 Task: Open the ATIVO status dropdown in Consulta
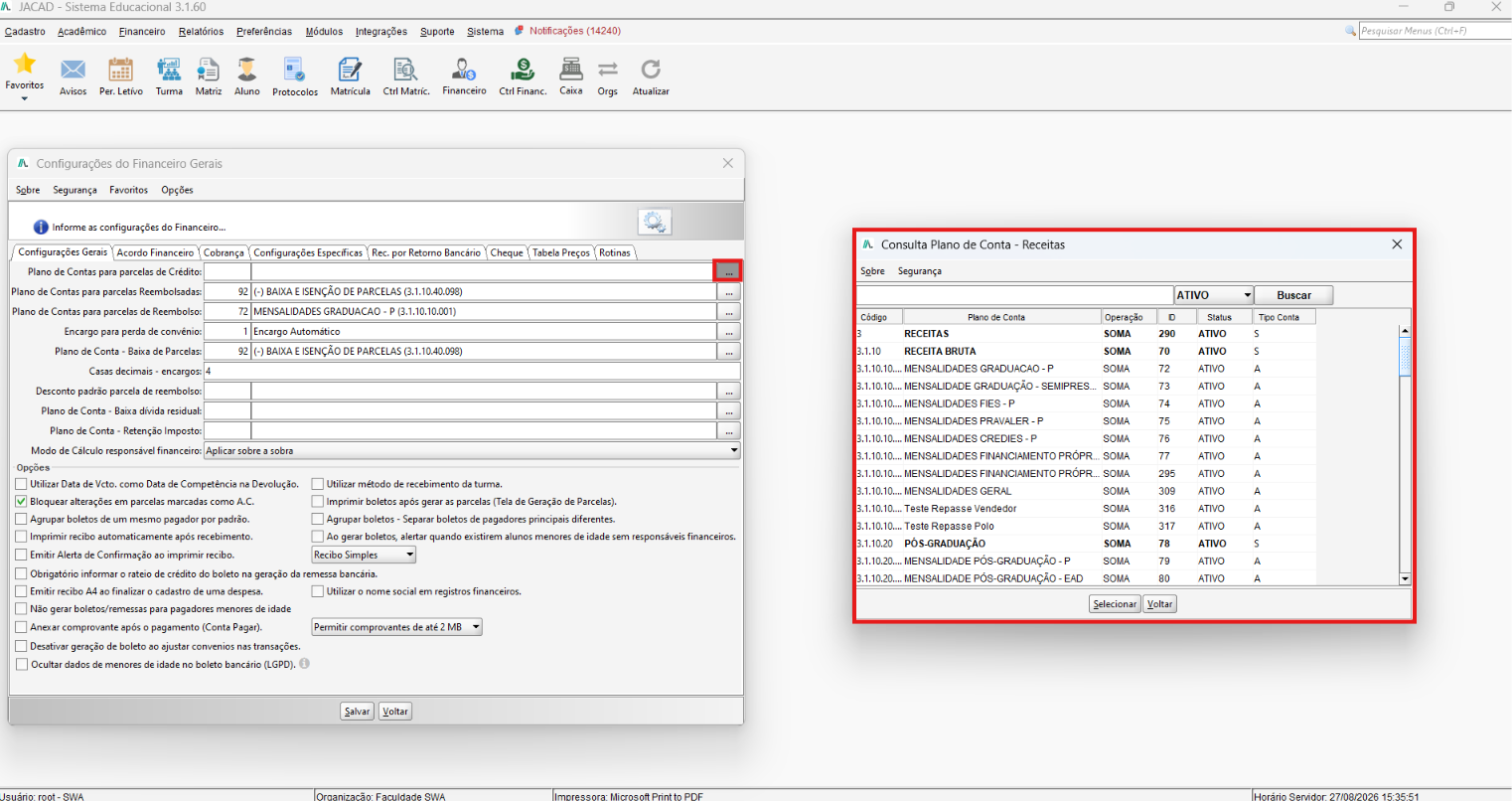coord(1213,295)
